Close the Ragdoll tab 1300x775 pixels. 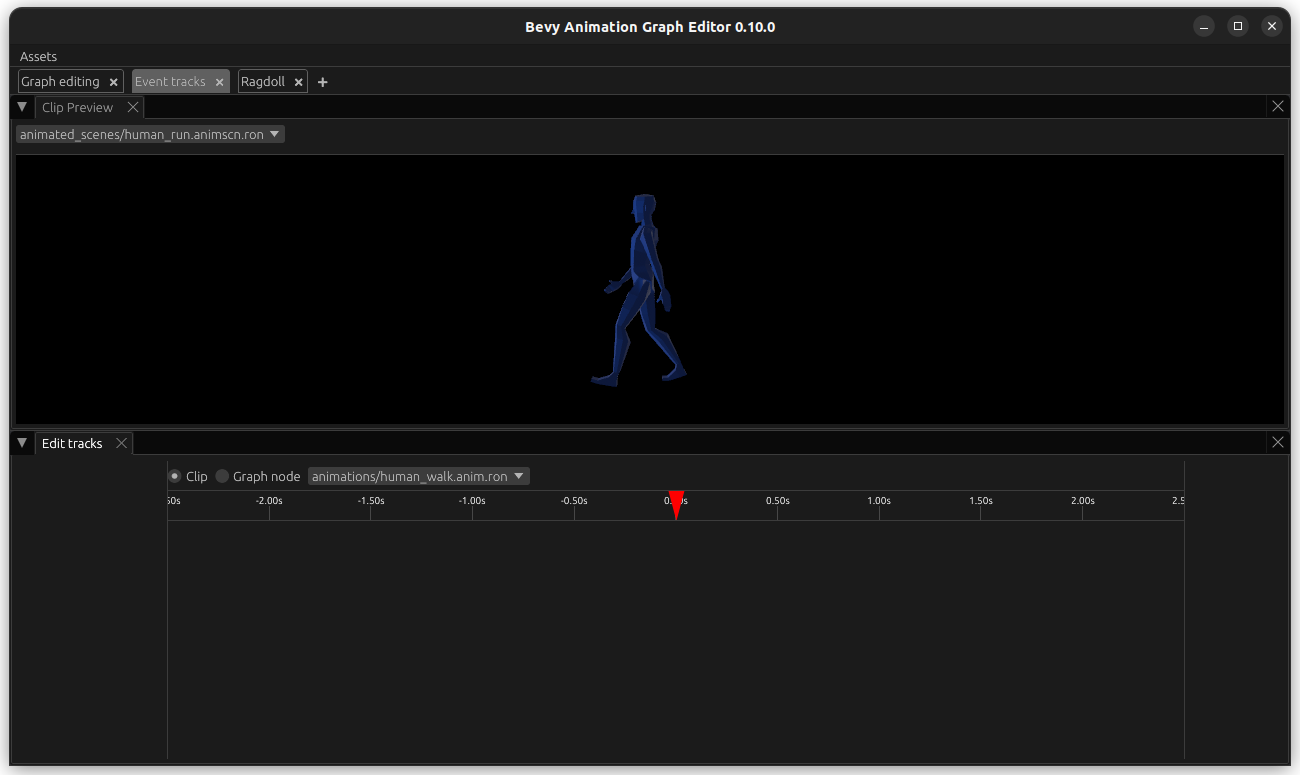298,82
